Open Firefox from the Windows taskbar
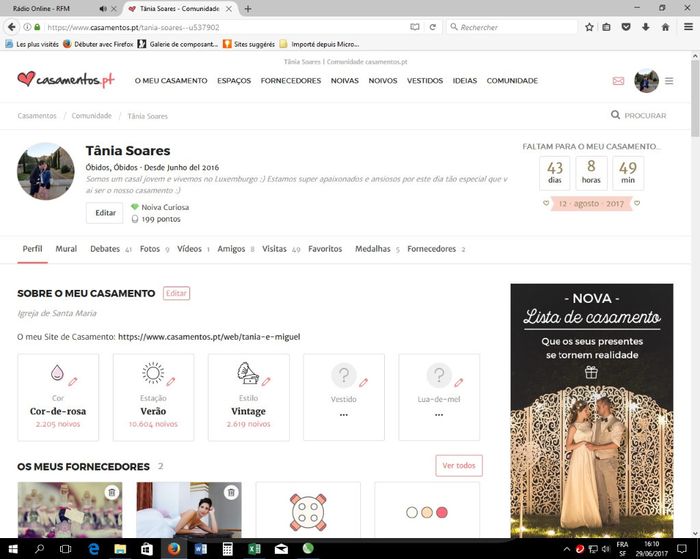The height and width of the screenshot is (559, 700). click(173, 549)
